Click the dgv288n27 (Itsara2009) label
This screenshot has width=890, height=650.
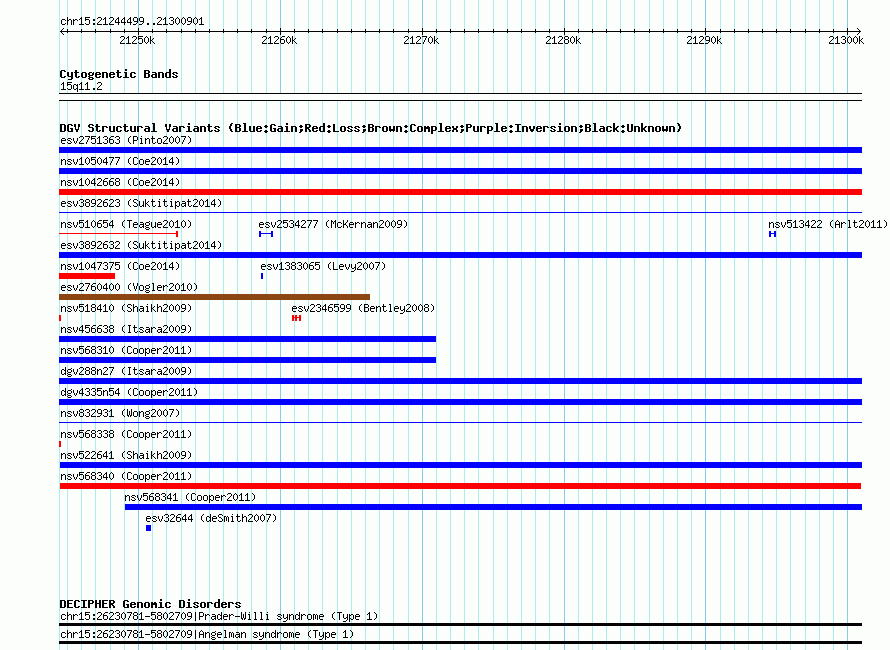(126, 371)
